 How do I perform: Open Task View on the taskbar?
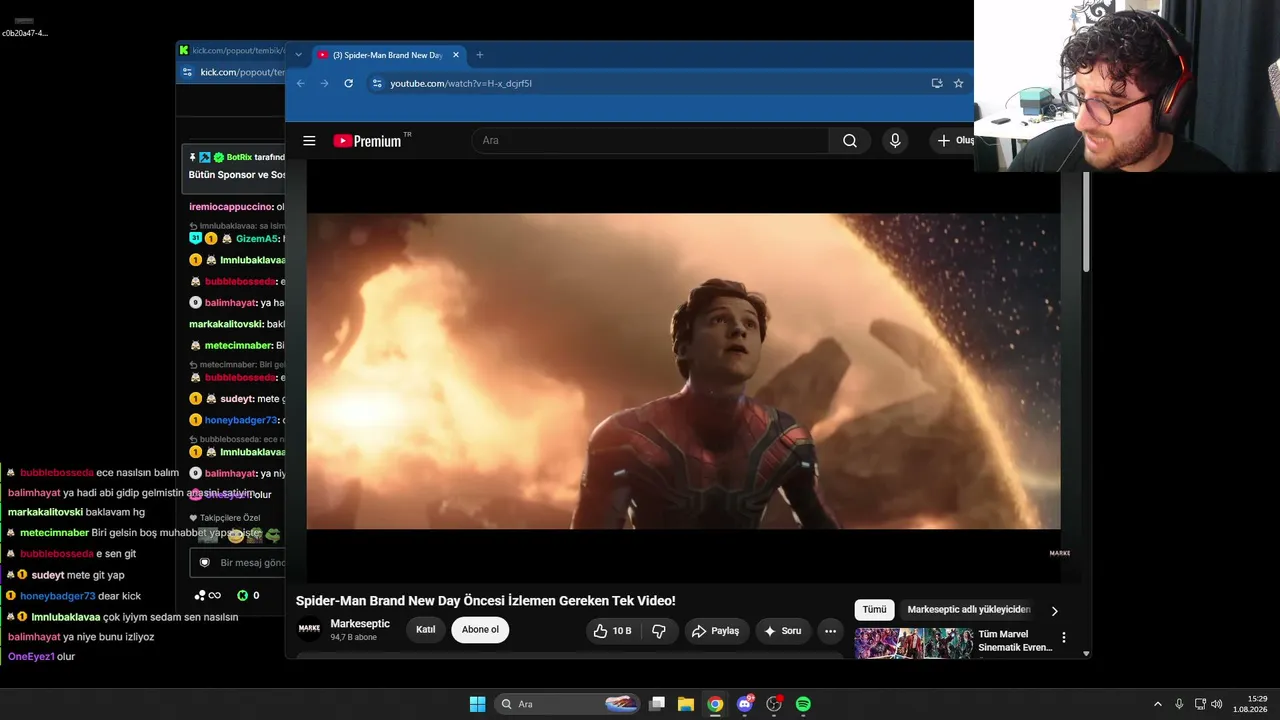[x=657, y=704]
